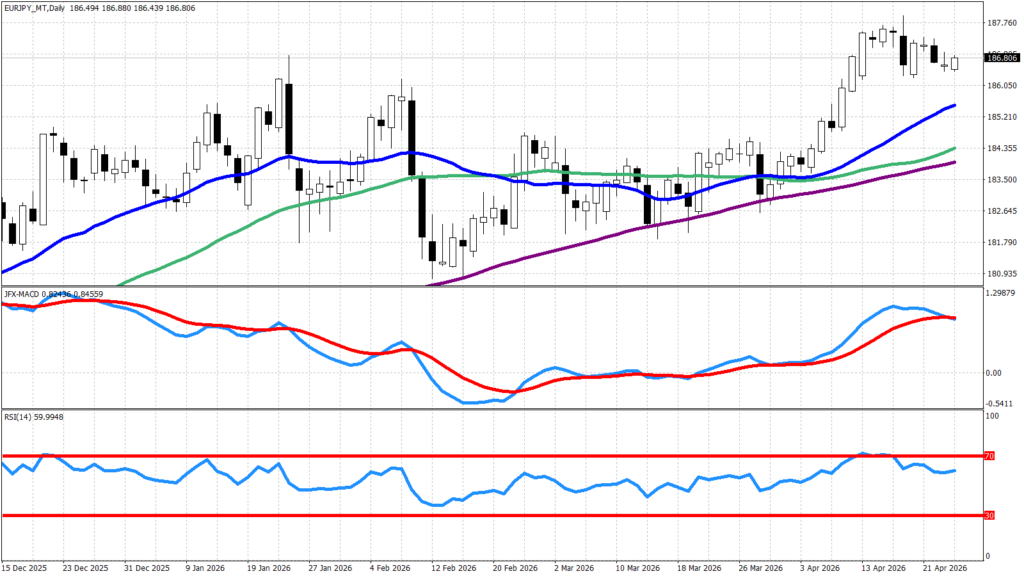Click the 187.760 price axis label
1024x576 pixels.
click(1001, 22)
